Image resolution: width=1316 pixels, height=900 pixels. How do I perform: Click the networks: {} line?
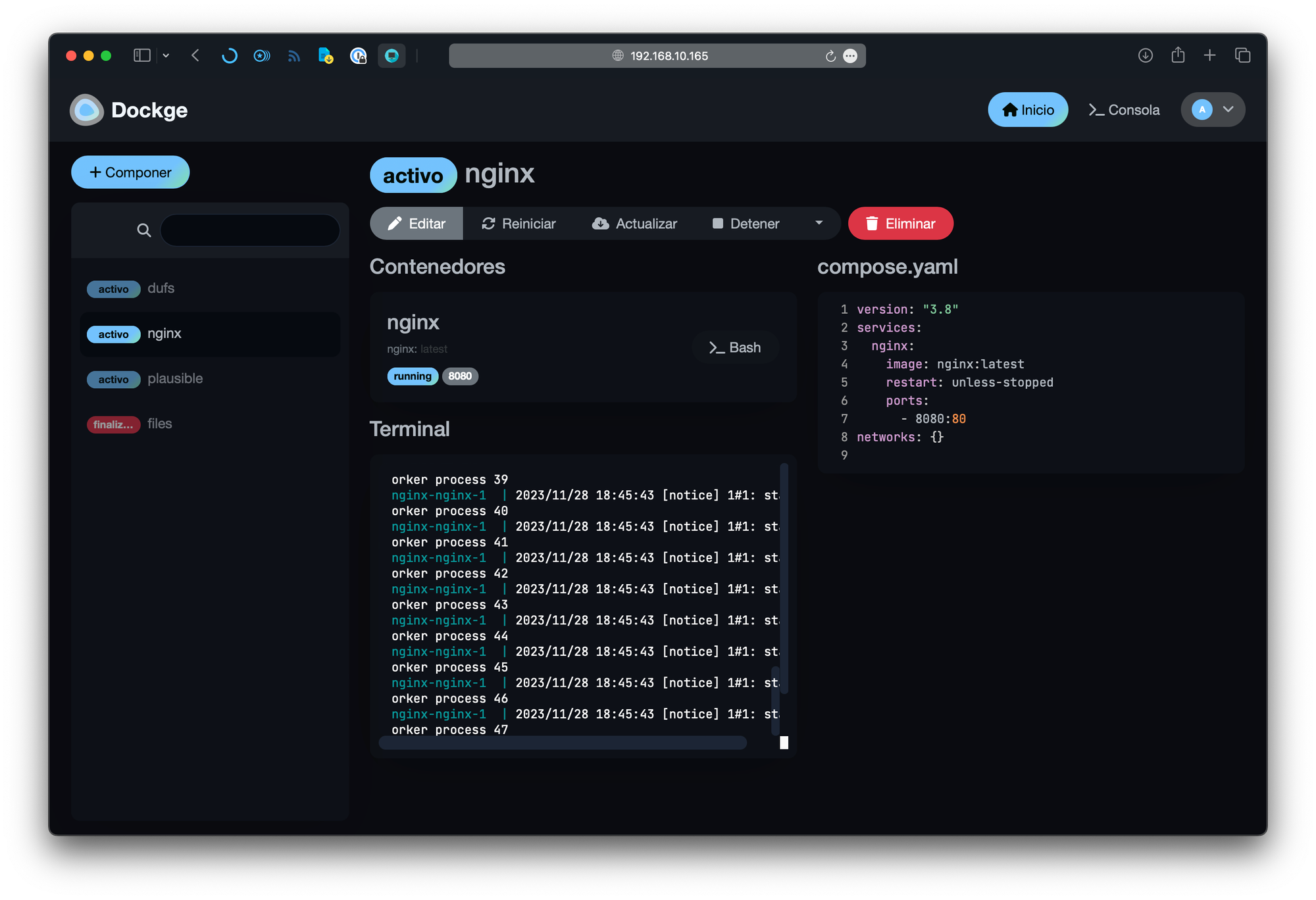tap(900, 438)
